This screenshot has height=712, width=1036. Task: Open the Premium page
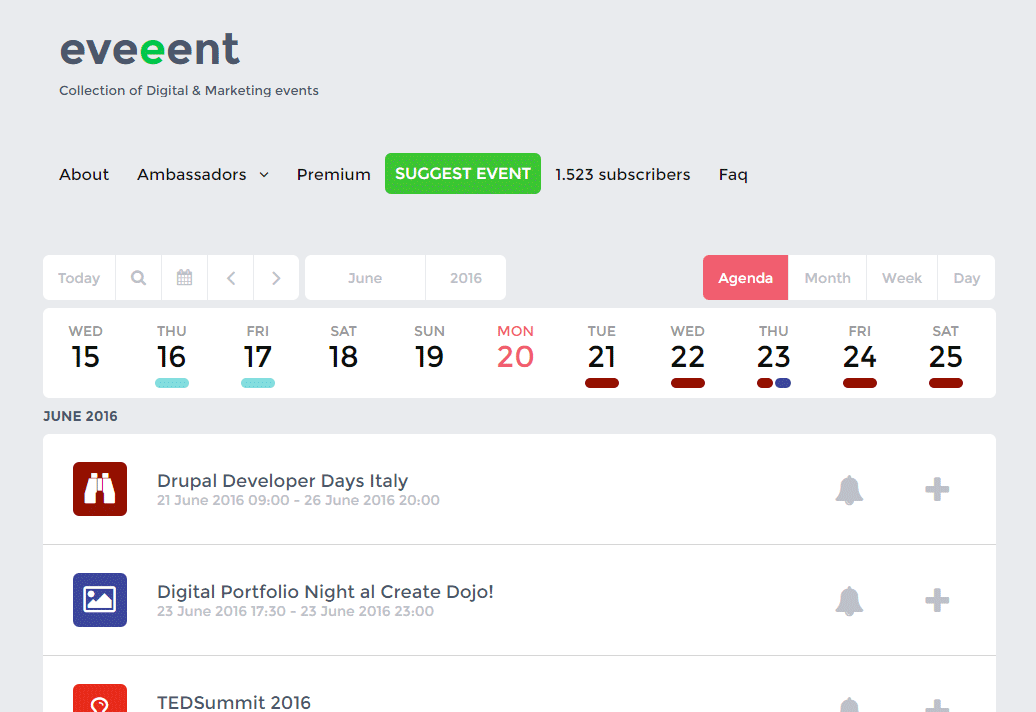pos(334,174)
